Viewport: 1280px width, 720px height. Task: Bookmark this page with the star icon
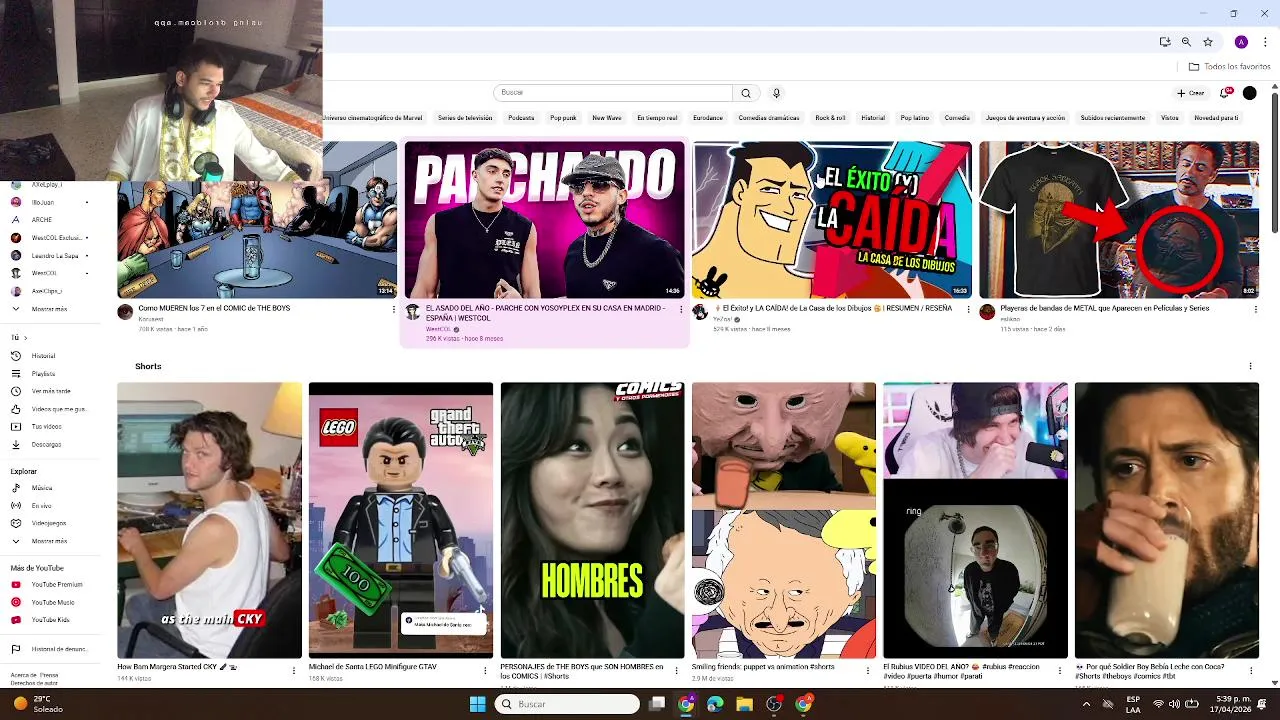1208,42
